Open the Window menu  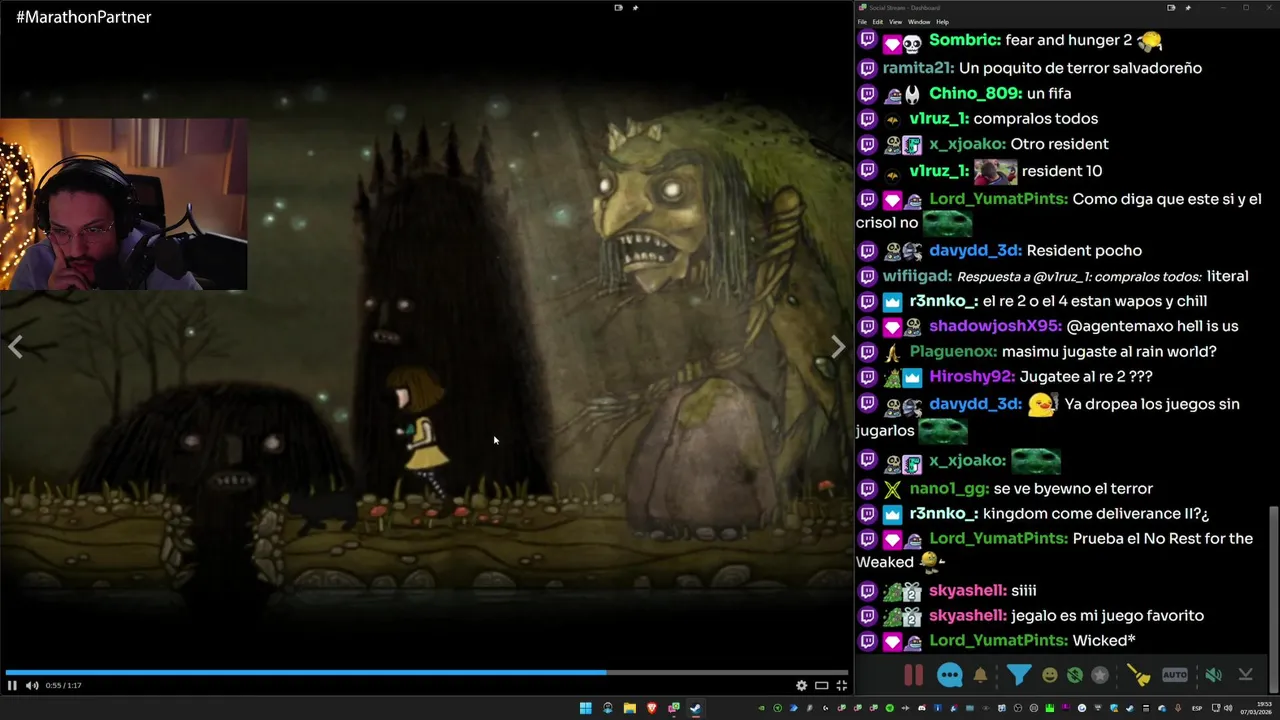(918, 21)
